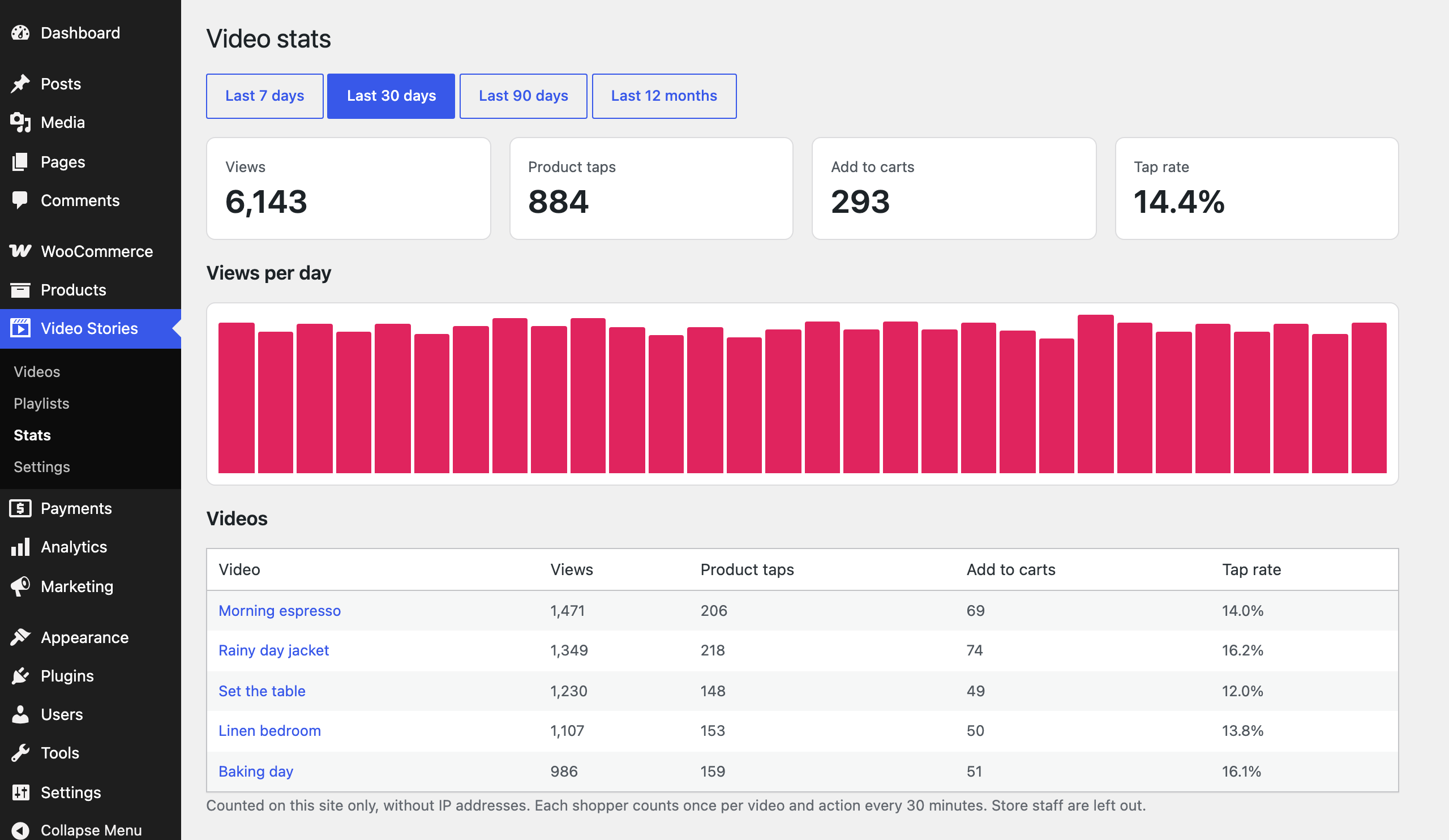The height and width of the screenshot is (840, 1449).
Task: Open the Playlists submenu item
Action: (x=41, y=403)
